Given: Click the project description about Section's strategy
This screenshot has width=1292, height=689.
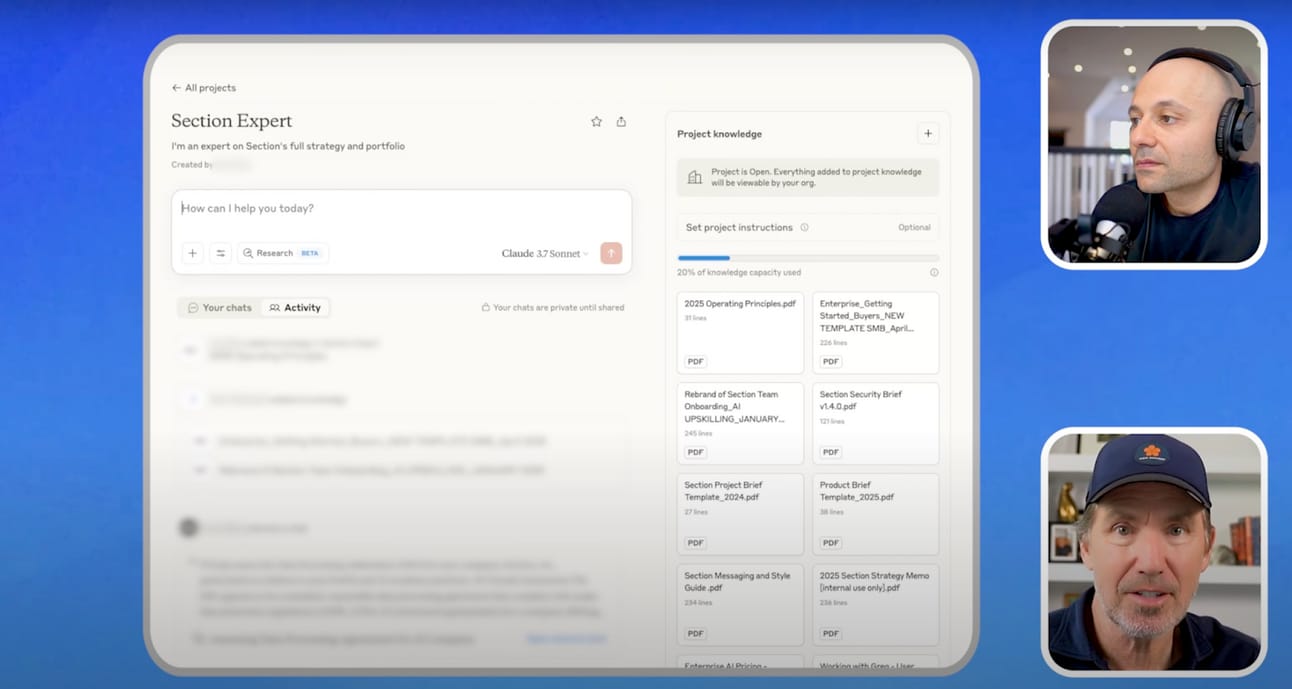Looking at the screenshot, I should (288, 146).
